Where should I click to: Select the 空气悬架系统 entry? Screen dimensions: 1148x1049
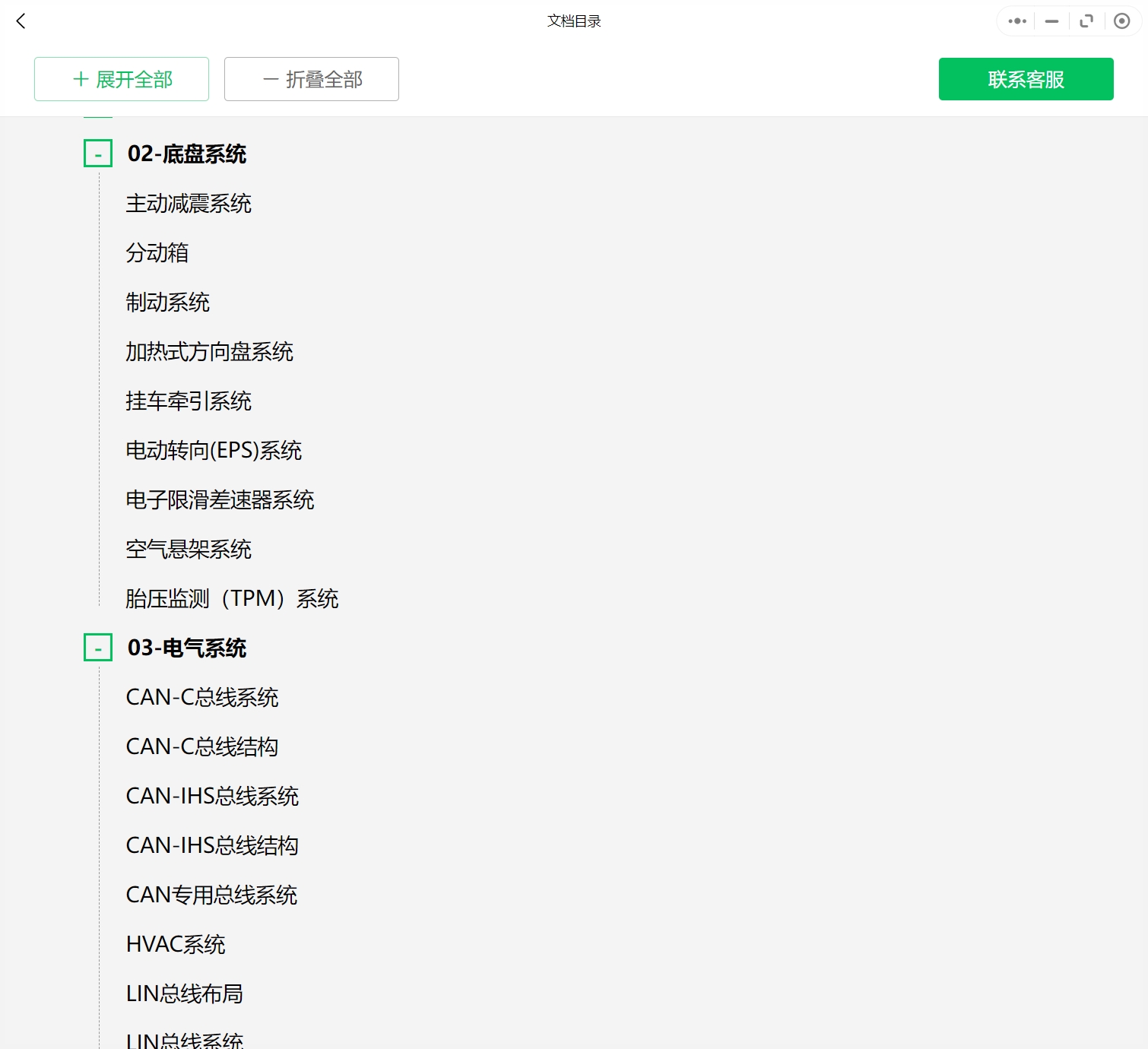[188, 550]
